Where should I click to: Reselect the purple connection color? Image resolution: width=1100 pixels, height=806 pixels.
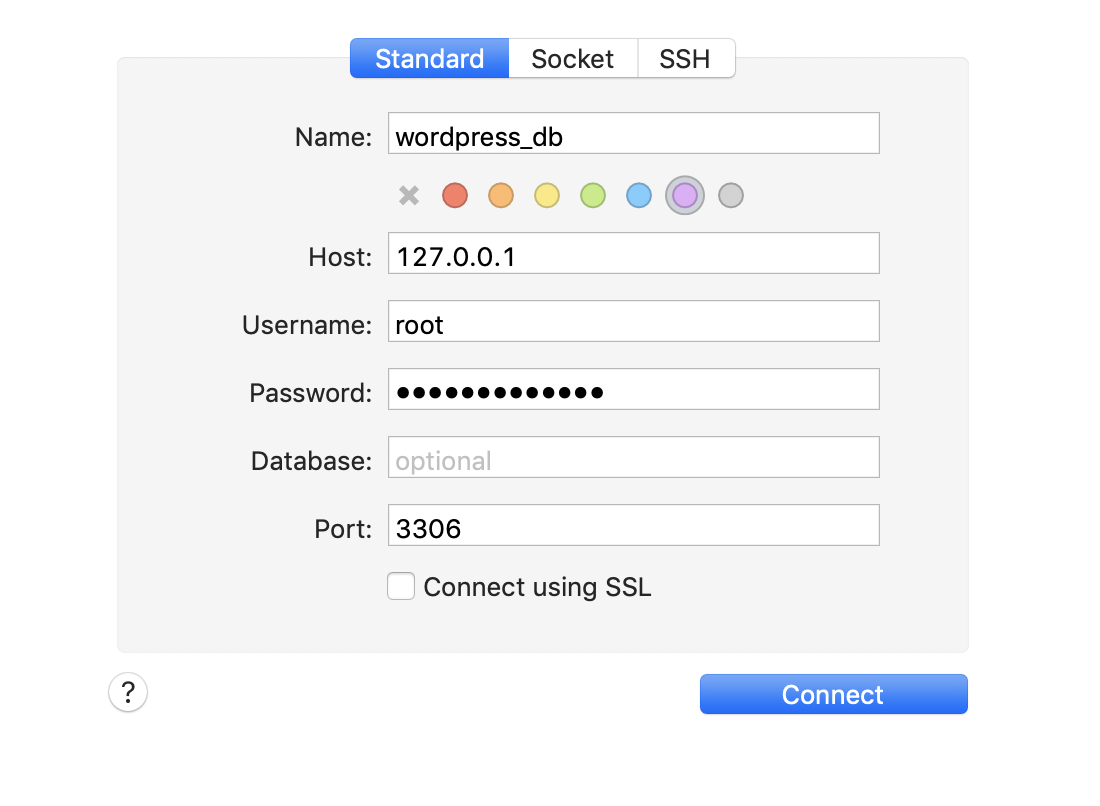[x=685, y=195]
